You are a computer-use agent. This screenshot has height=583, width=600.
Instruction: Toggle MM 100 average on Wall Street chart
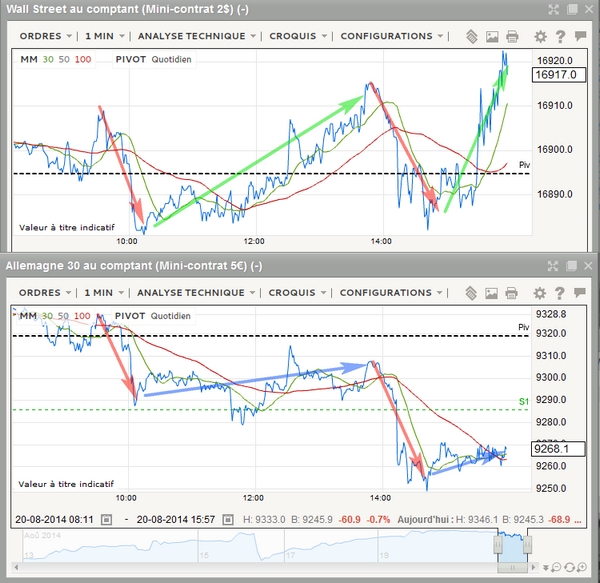[83, 59]
